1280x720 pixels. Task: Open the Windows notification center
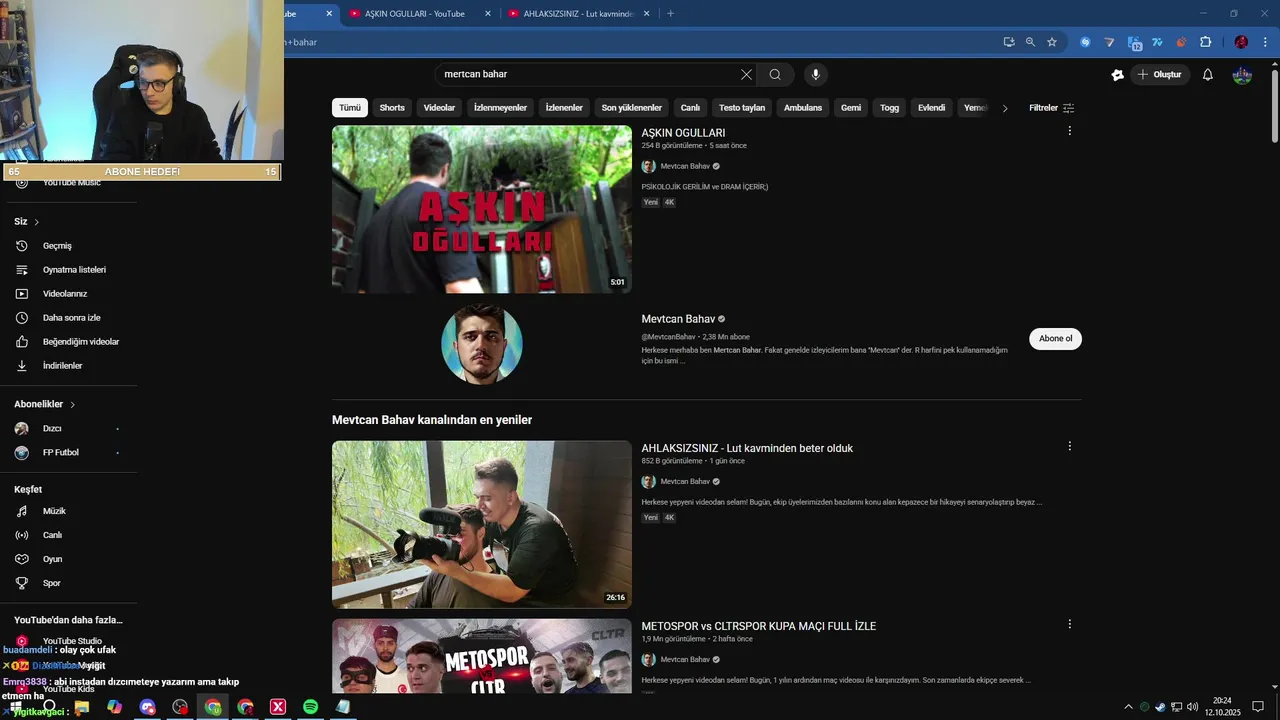[1258, 707]
